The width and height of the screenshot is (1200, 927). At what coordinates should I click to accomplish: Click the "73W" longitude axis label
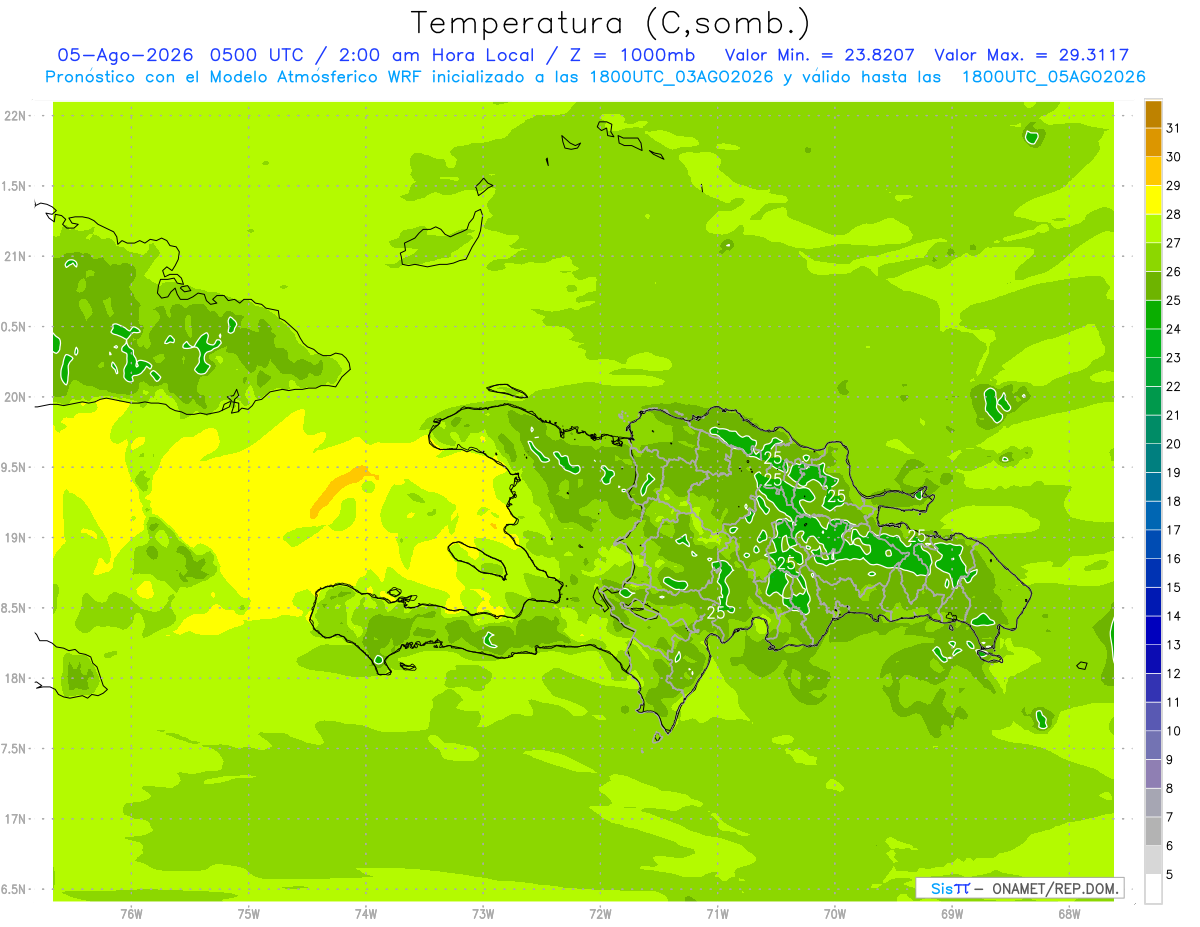pyautogui.click(x=483, y=913)
